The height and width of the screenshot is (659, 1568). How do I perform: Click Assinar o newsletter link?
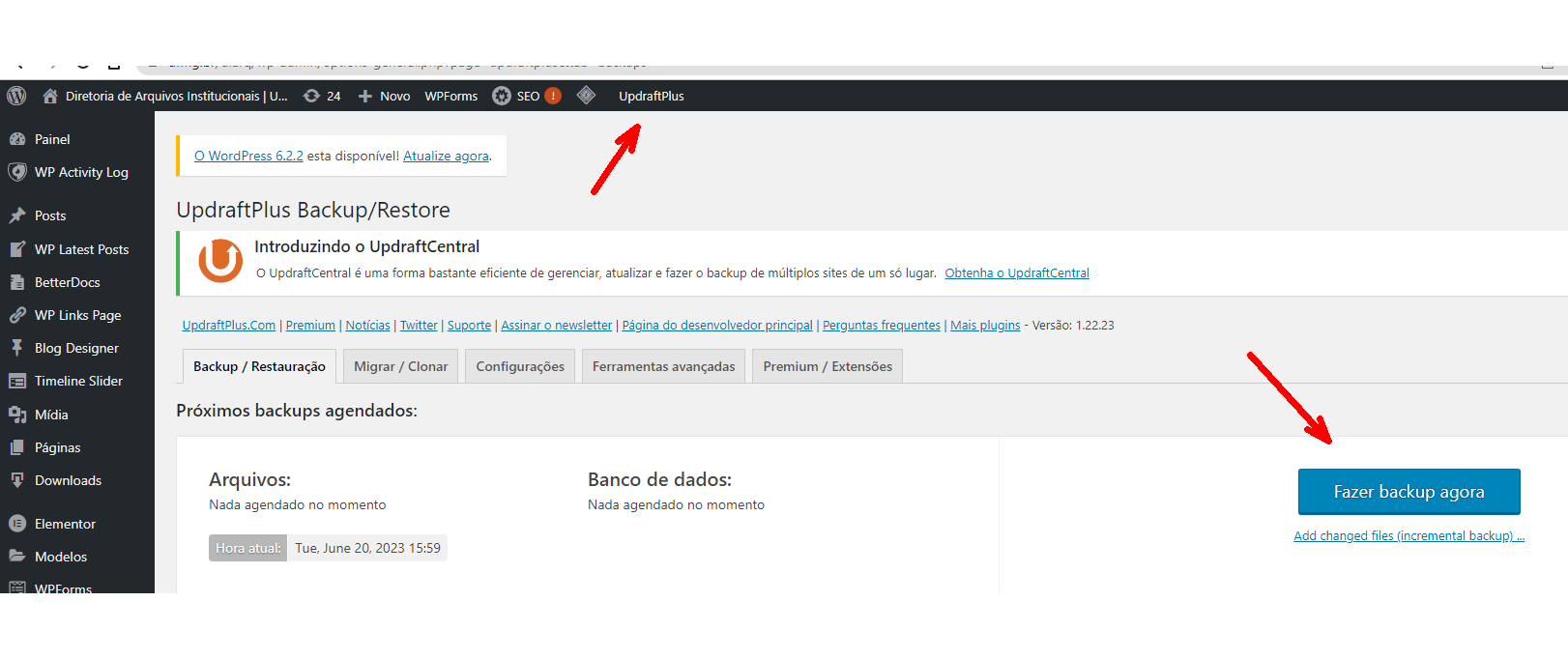pyautogui.click(x=557, y=326)
